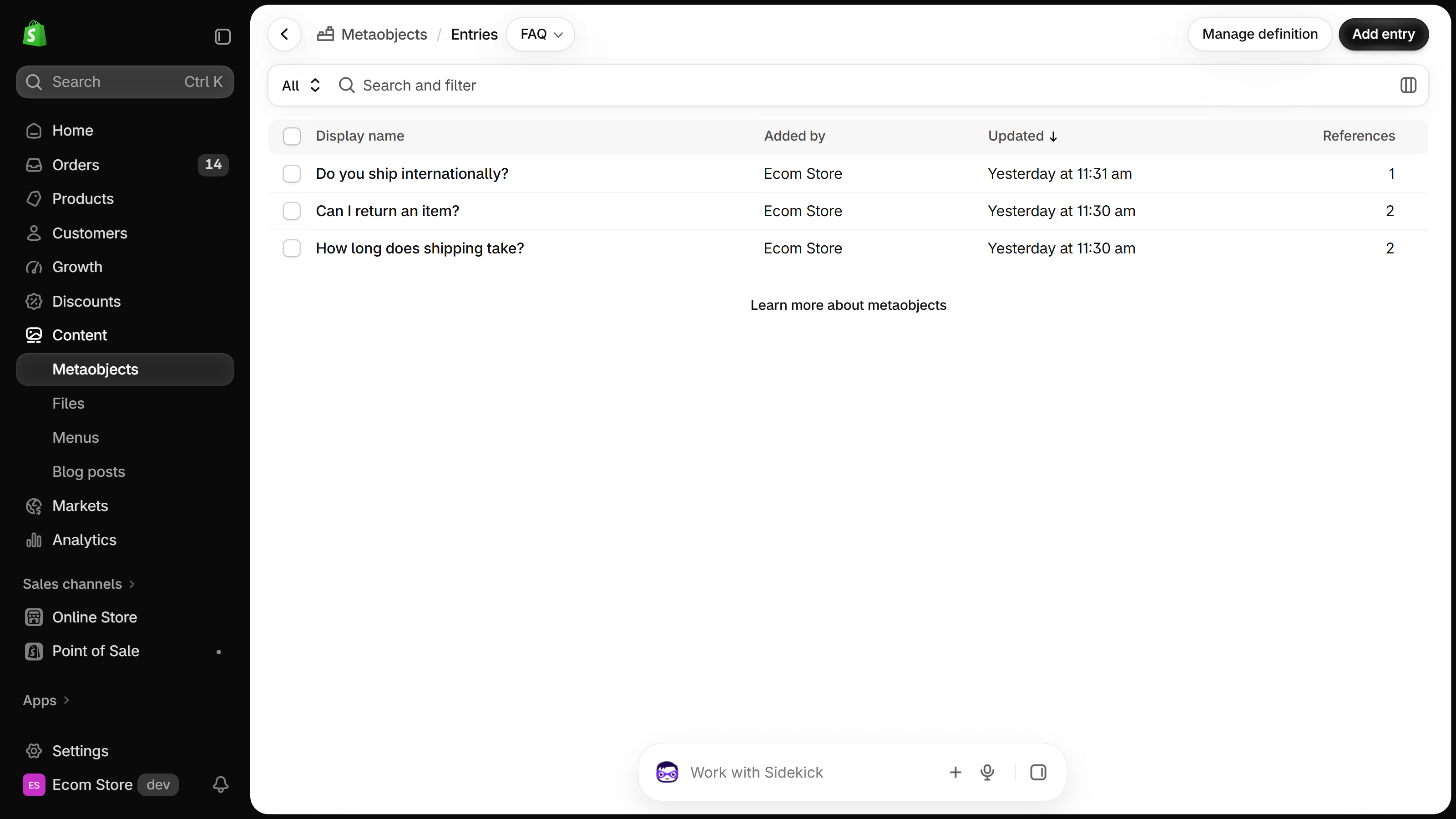Open the FAQ definition dropdown
The image size is (1456, 819).
[541, 35]
